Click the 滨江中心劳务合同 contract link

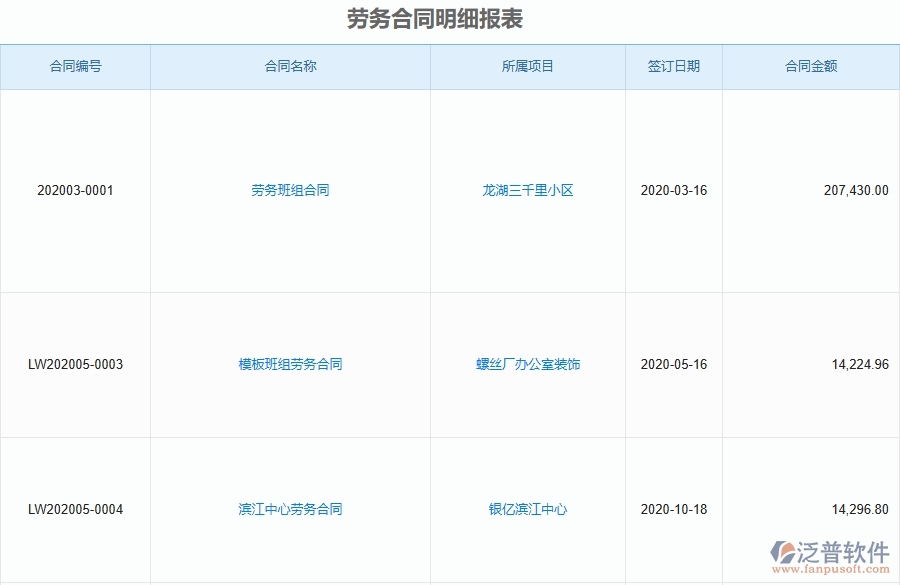coord(290,509)
